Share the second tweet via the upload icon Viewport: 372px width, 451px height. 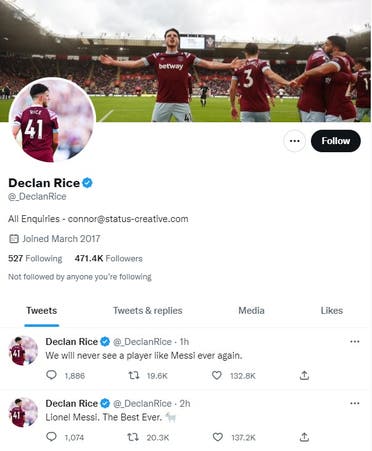click(304, 437)
